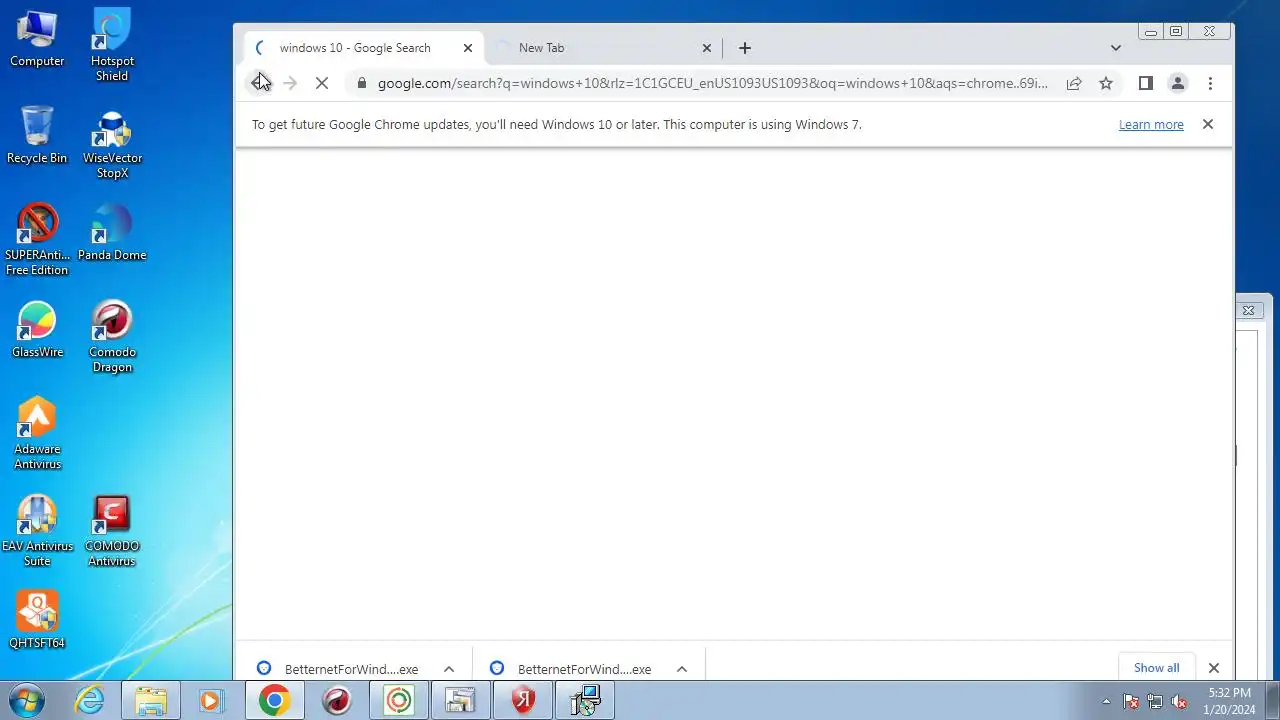Close the downloads bar
Image resolution: width=1280 pixels, height=720 pixels.
[1214, 668]
